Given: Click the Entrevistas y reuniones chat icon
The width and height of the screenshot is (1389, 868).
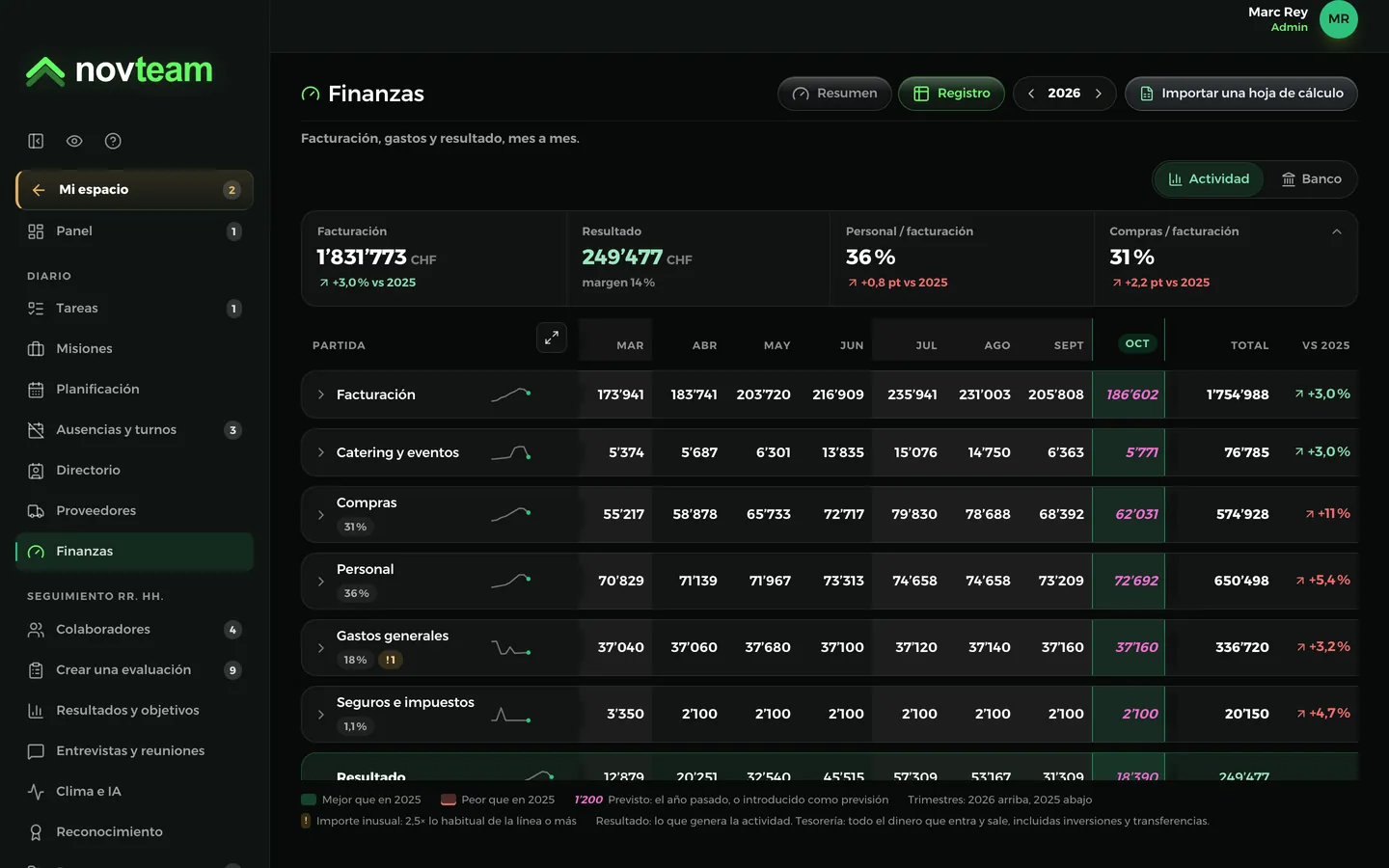Looking at the screenshot, I should click(x=36, y=751).
